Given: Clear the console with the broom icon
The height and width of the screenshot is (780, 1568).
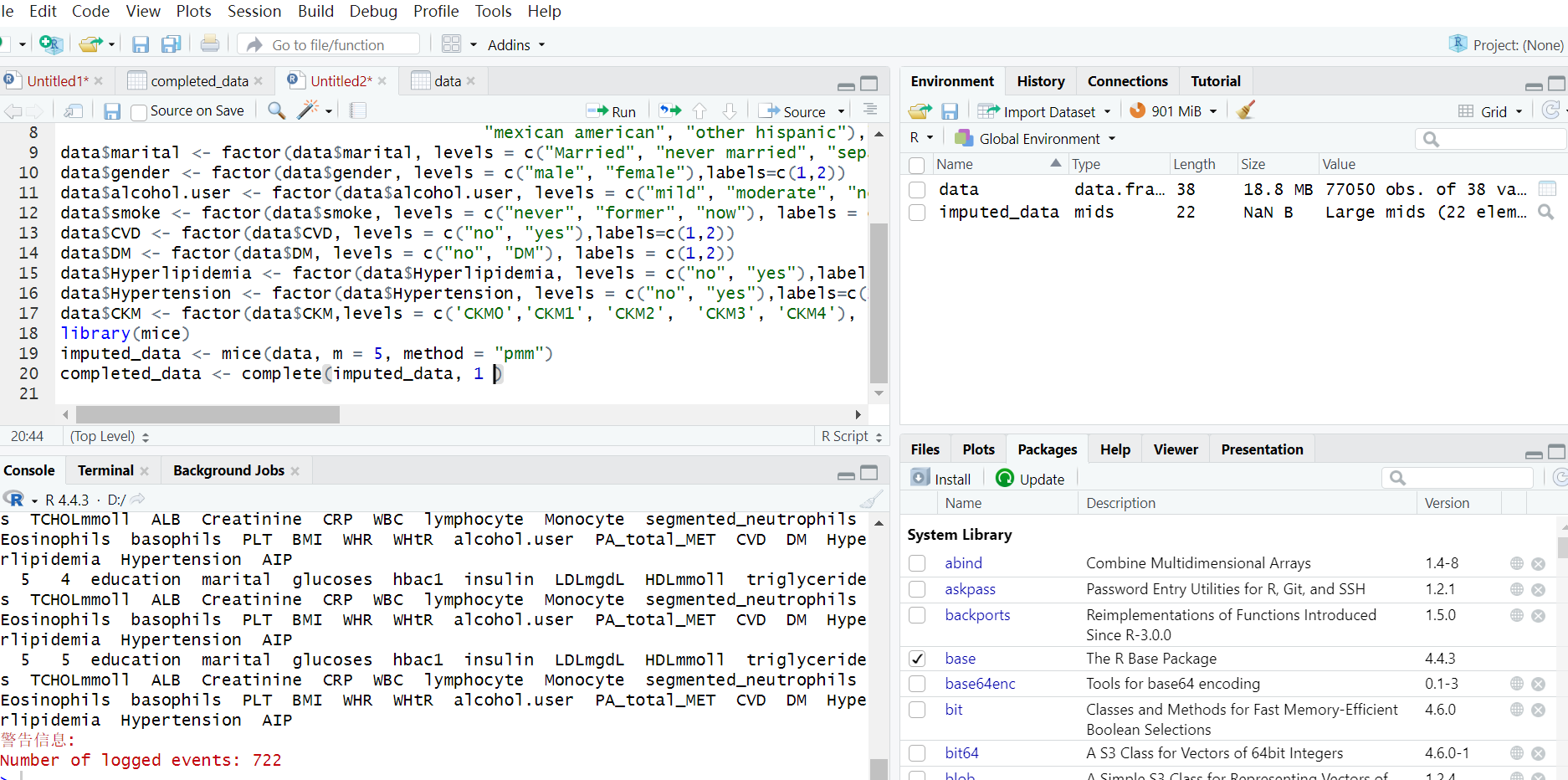Looking at the screenshot, I should pyautogui.click(x=870, y=500).
